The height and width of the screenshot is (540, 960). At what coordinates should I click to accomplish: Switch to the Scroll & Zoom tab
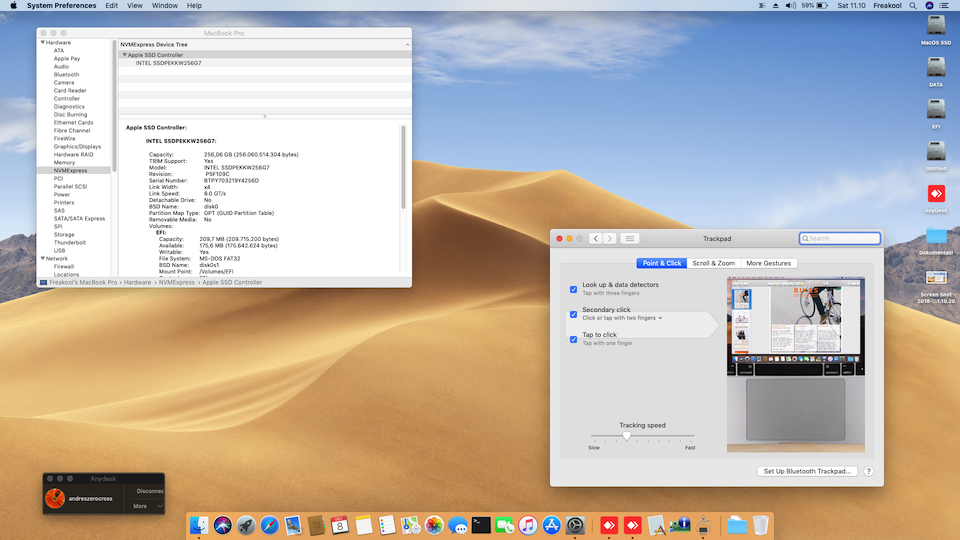[713, 263]
